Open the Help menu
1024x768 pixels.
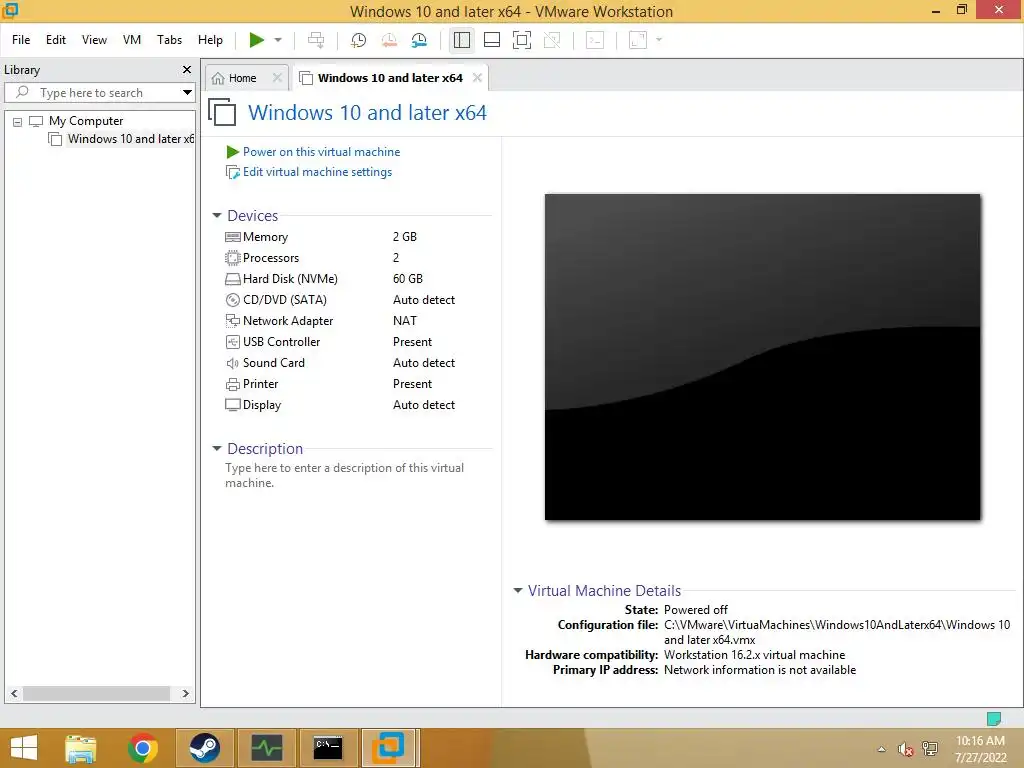coord(210,40)
